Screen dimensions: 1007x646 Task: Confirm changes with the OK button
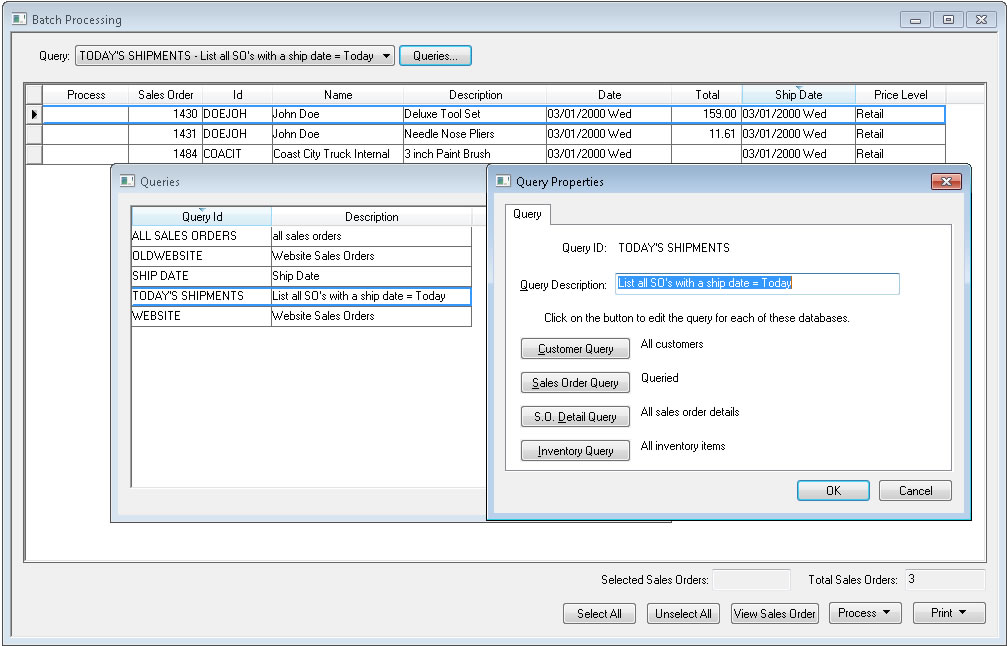click(x=833, y=490)
